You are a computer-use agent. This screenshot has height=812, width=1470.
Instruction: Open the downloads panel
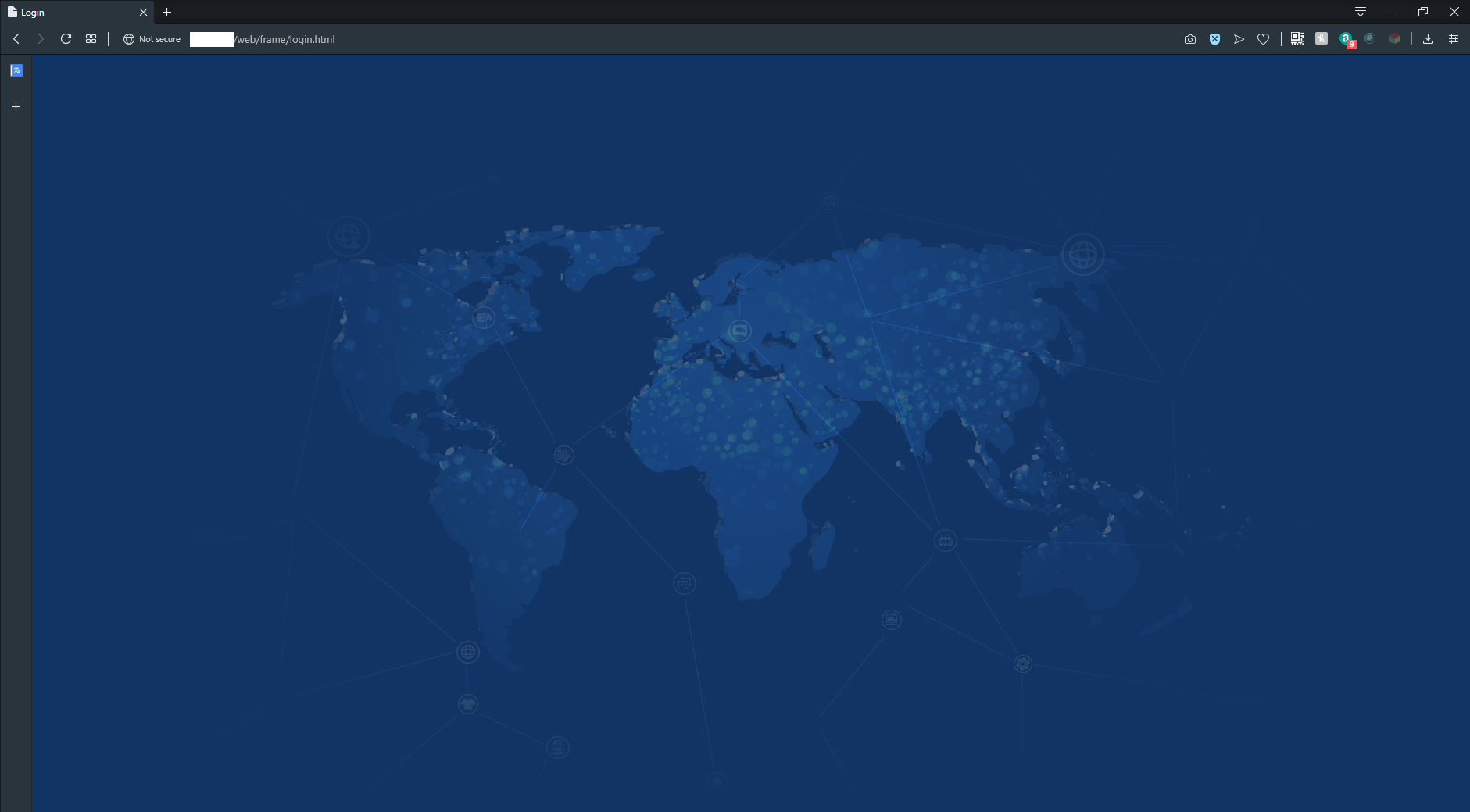pyautogui.click(x=1428, y=39)
